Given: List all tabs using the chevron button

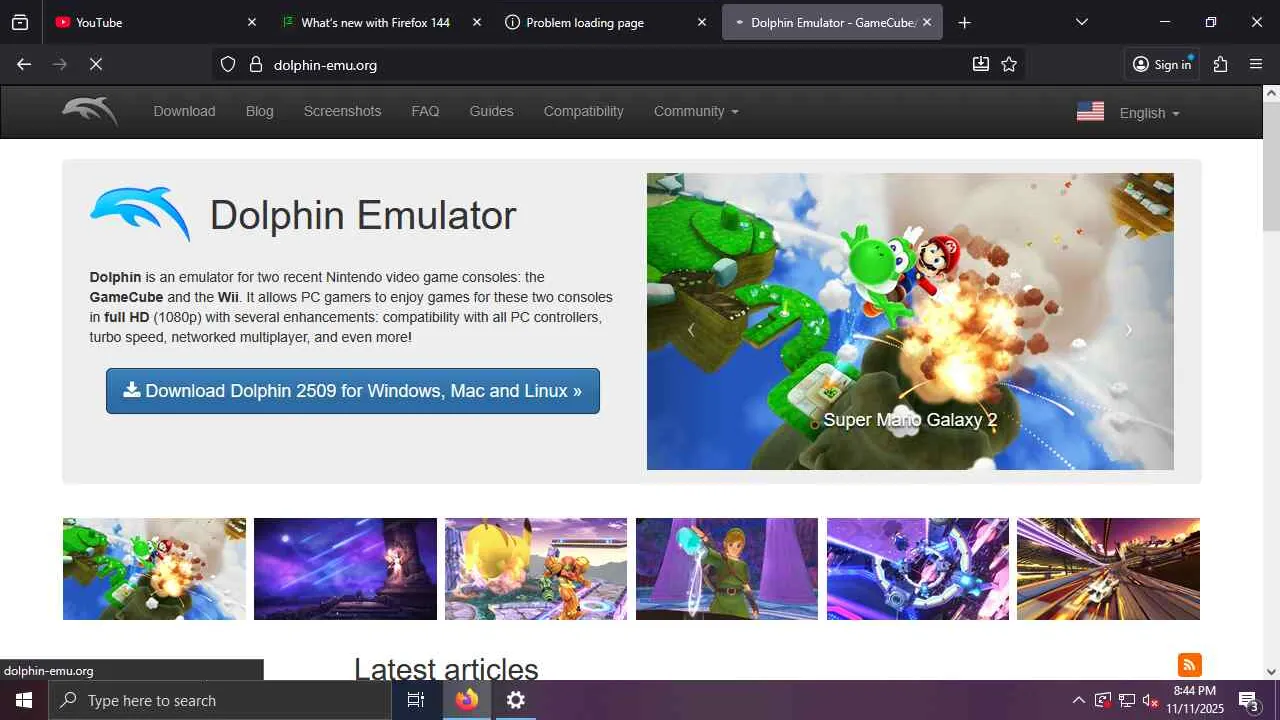Looking at the screenshot, I should point(1081,22).
